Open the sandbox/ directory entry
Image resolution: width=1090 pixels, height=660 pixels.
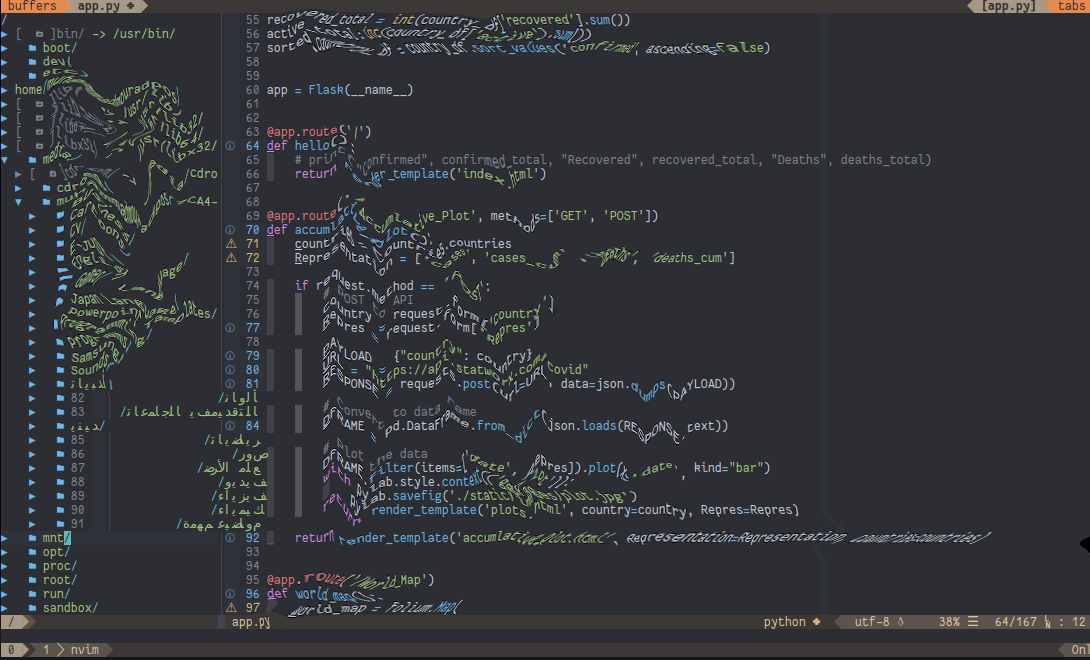(x=70, y=608)
